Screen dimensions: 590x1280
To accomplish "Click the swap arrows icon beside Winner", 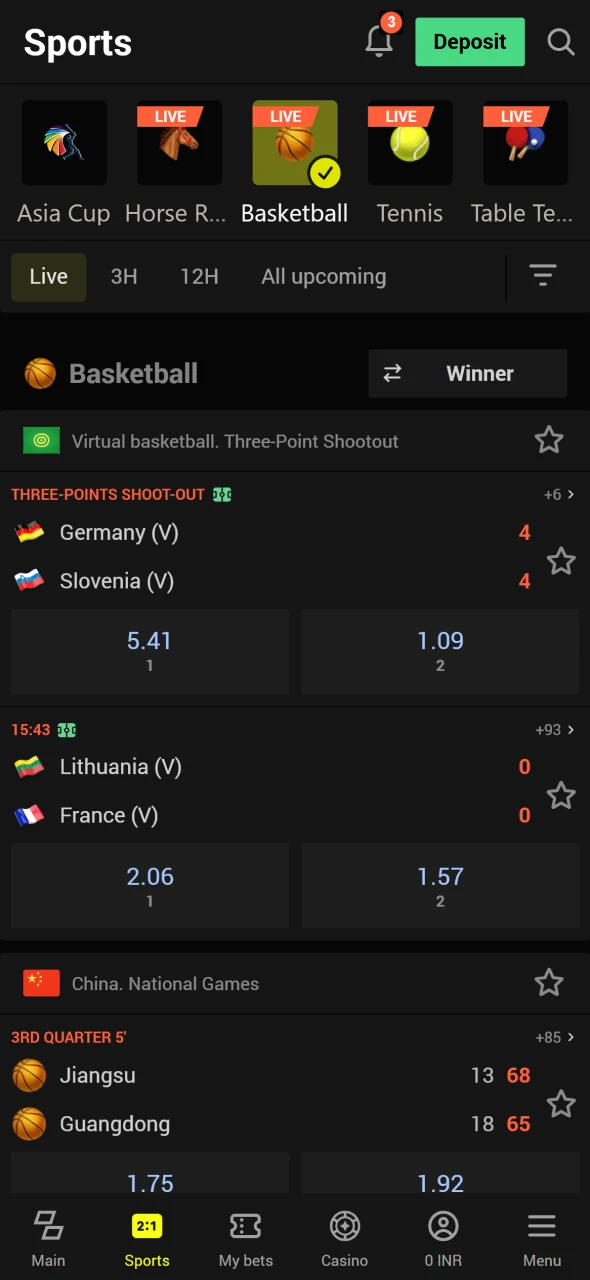I will coord(392,373).
